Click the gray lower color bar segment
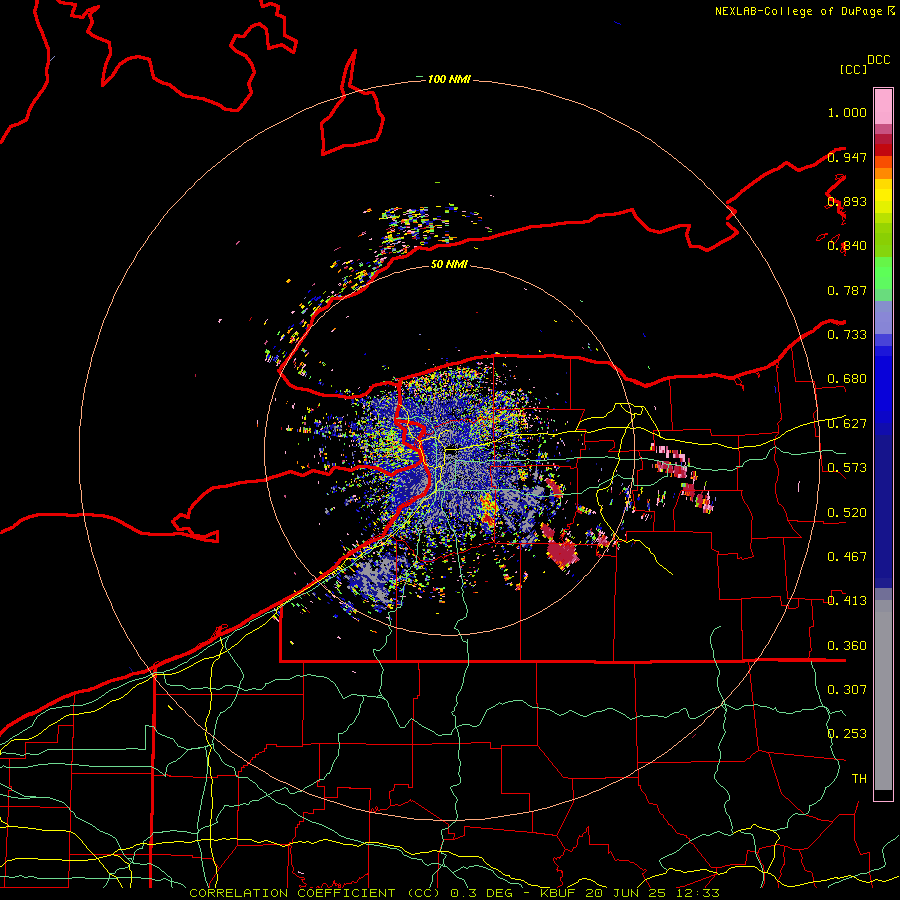The width and height of the screenshot is (900, 900). tap(883, 695)
